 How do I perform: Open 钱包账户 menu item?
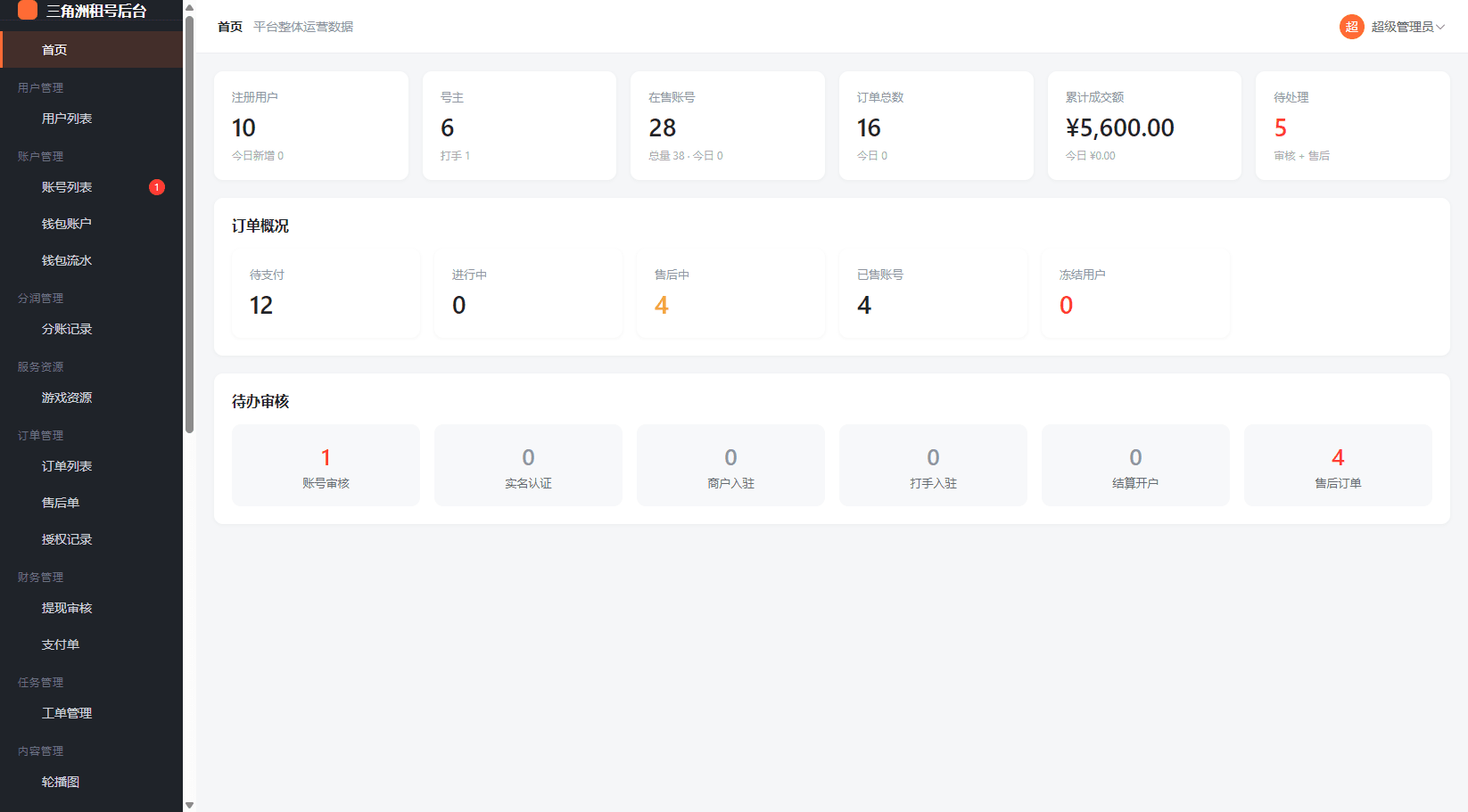pos(92,224)
